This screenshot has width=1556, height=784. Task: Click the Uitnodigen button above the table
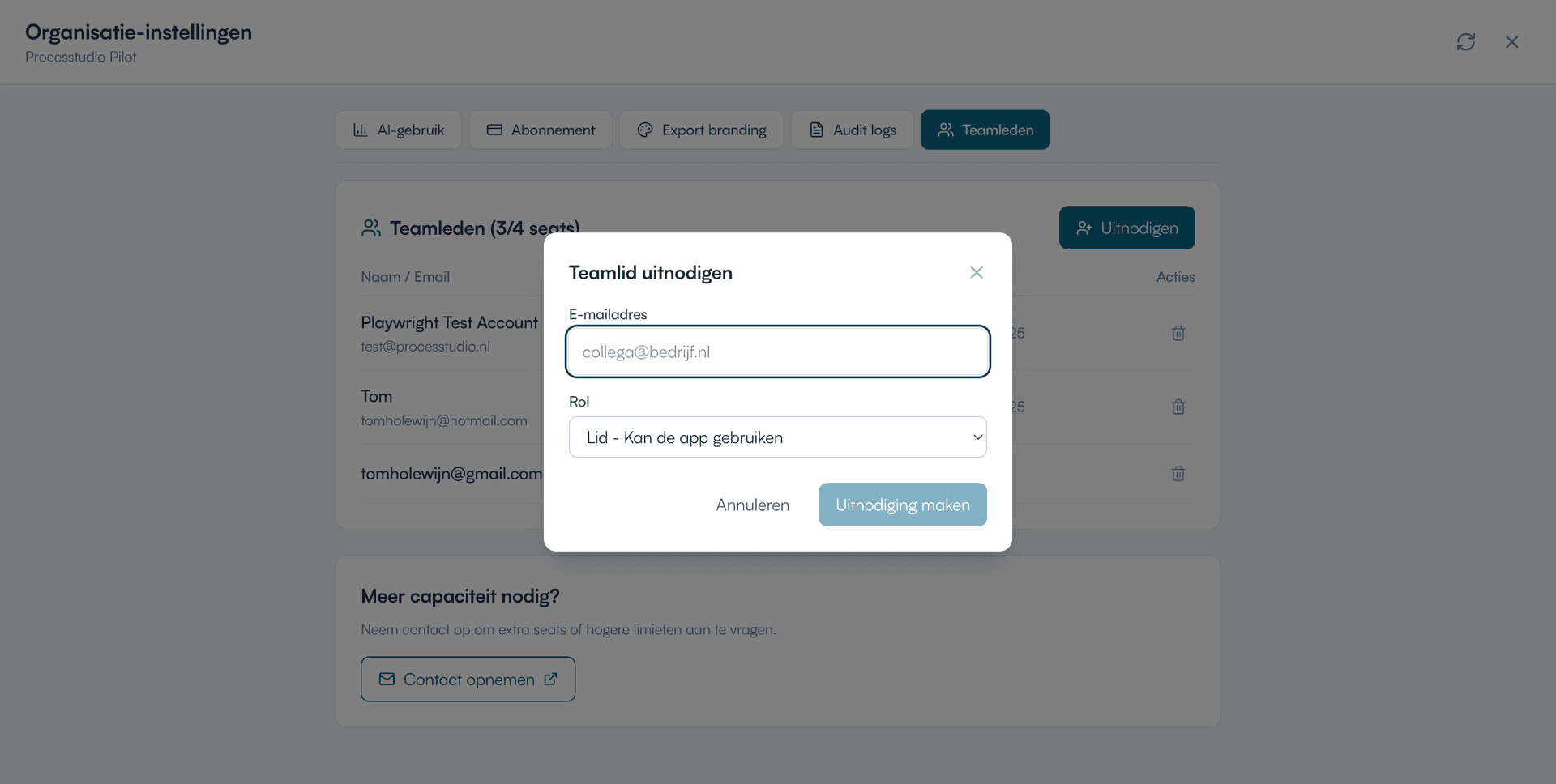pos(1126,228)
